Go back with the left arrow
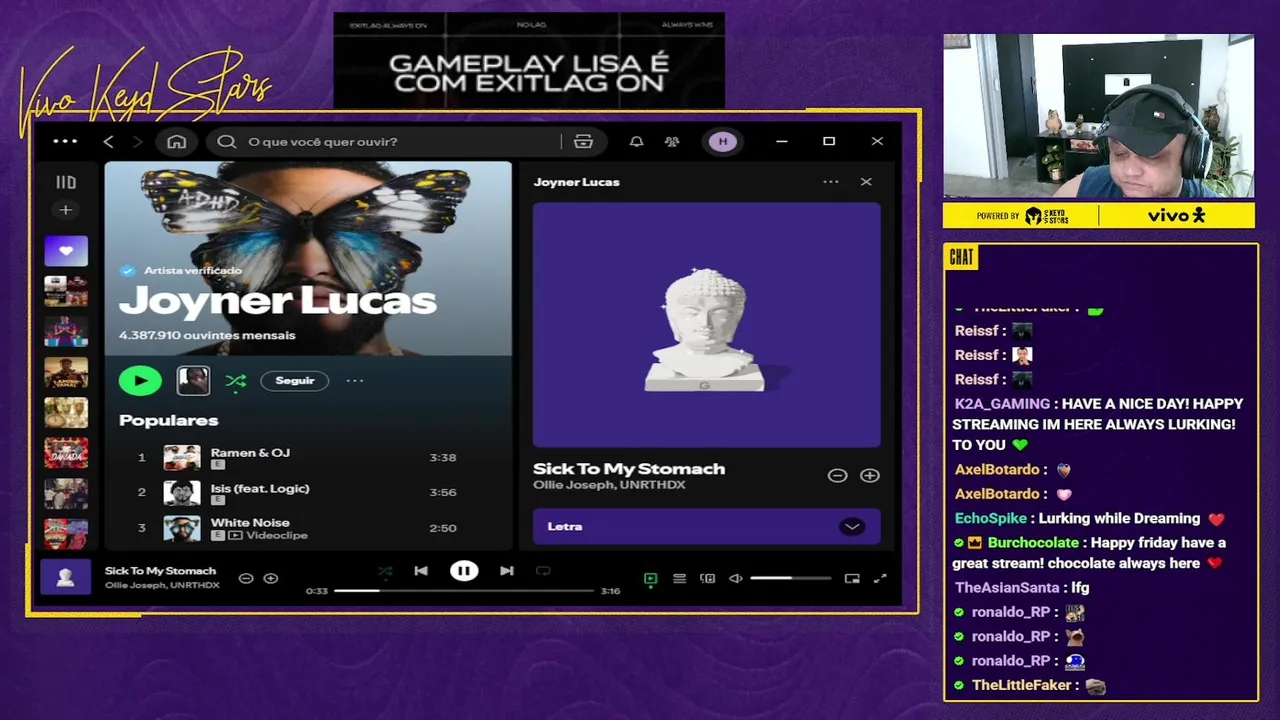Screen dimensions: 1280x720 109,142
